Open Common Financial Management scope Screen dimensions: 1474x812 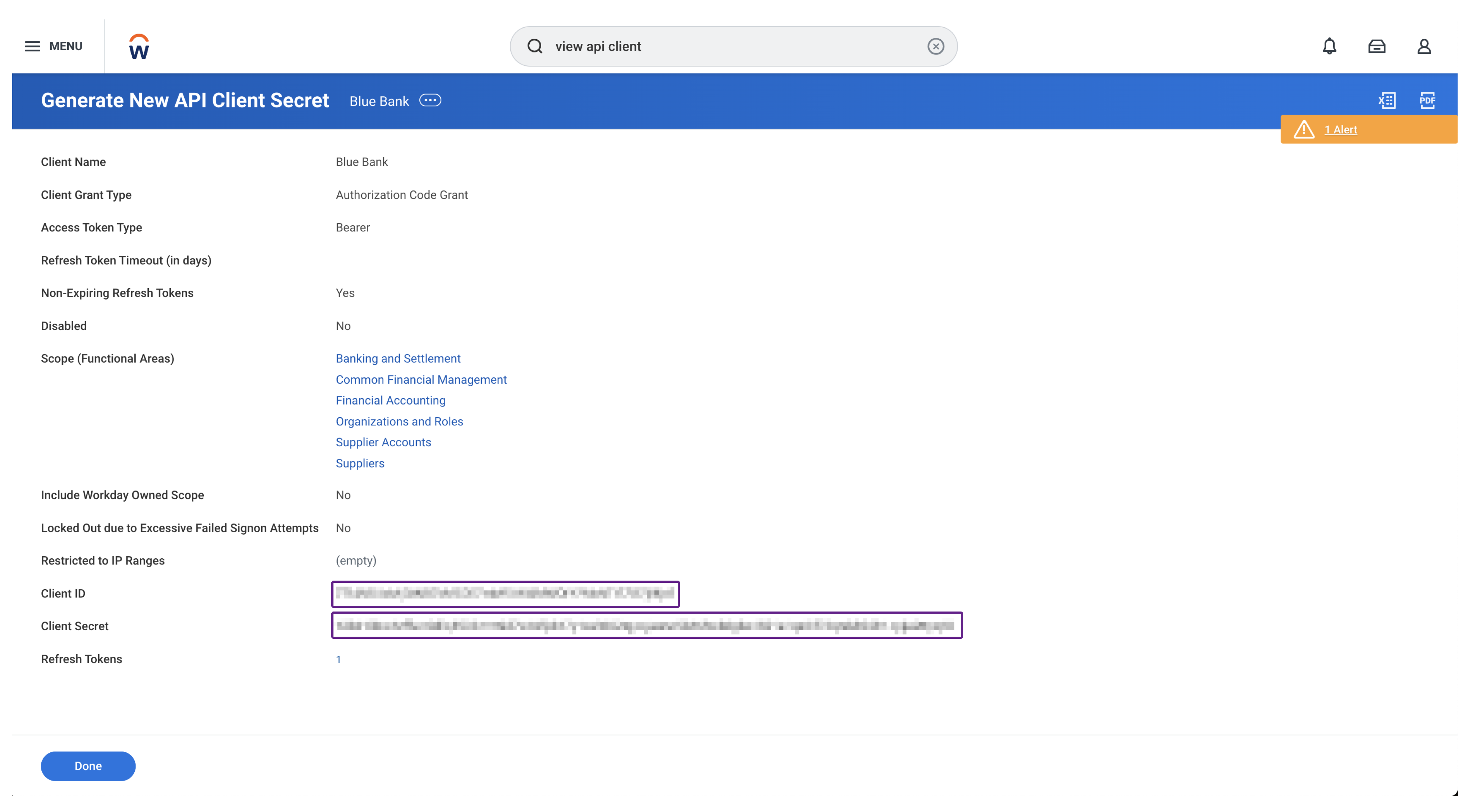420,379
